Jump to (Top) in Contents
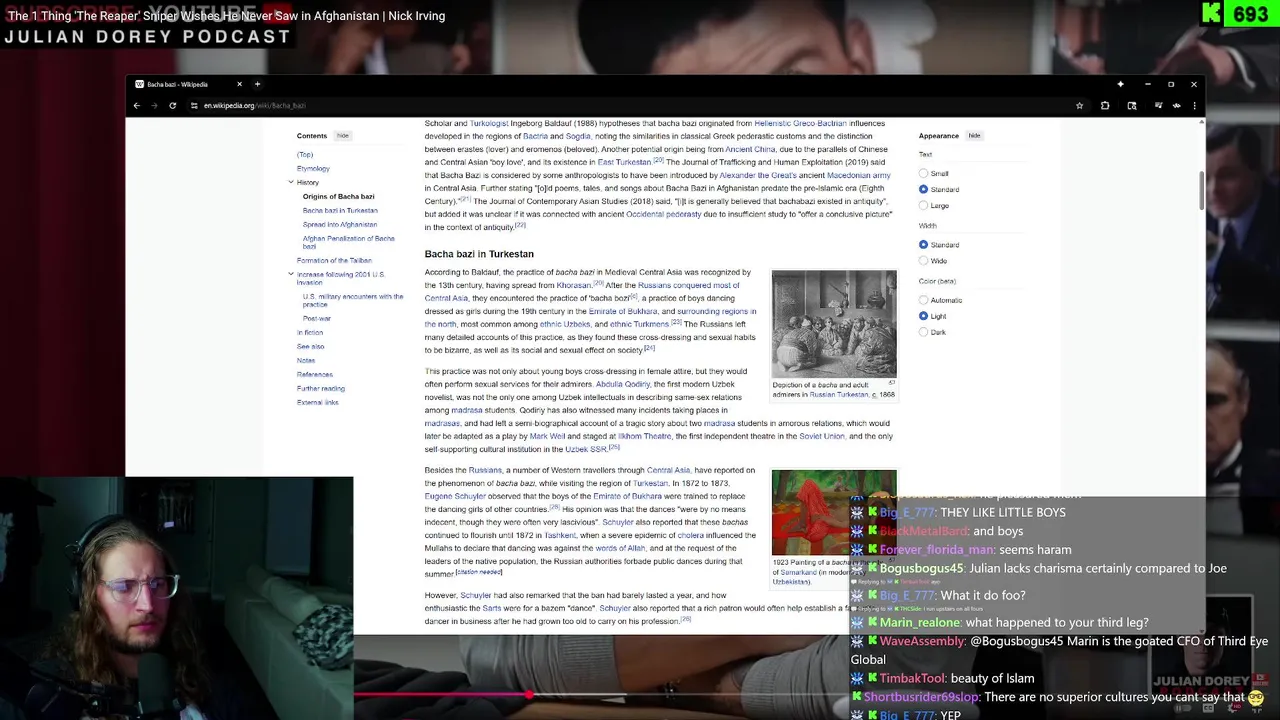 pos(305,154)
